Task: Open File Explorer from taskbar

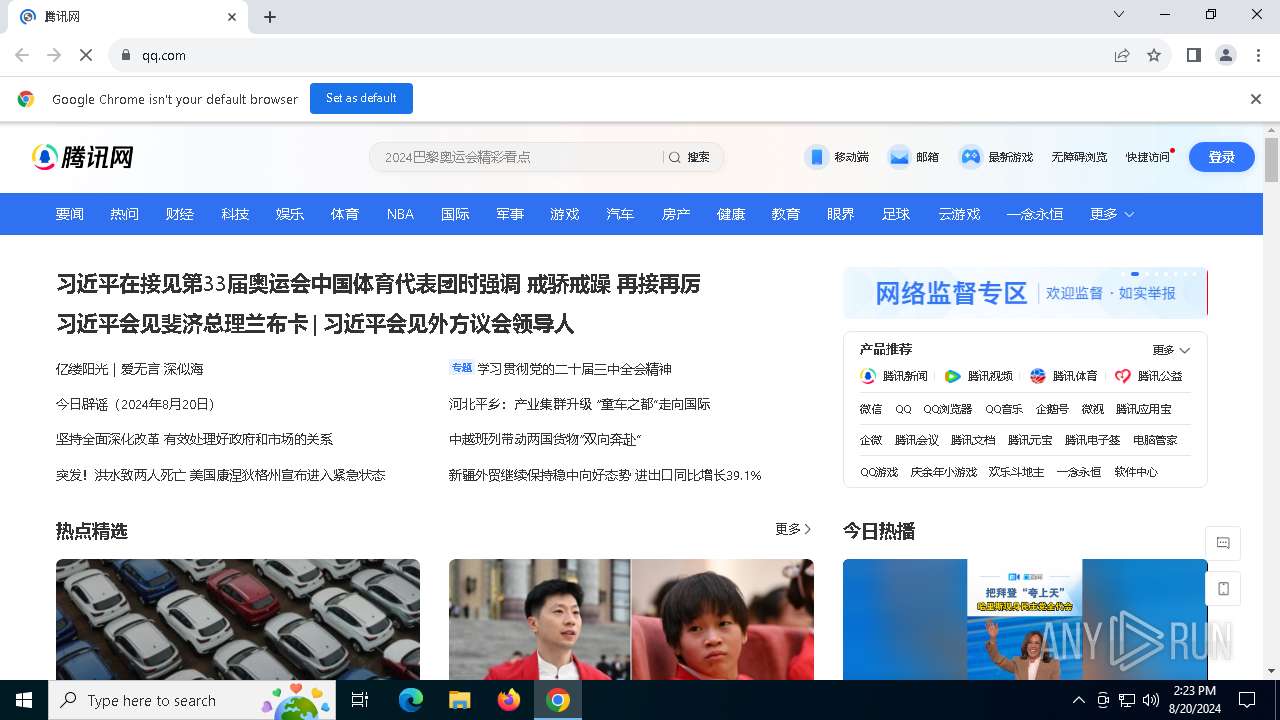Action: [460, 700]
